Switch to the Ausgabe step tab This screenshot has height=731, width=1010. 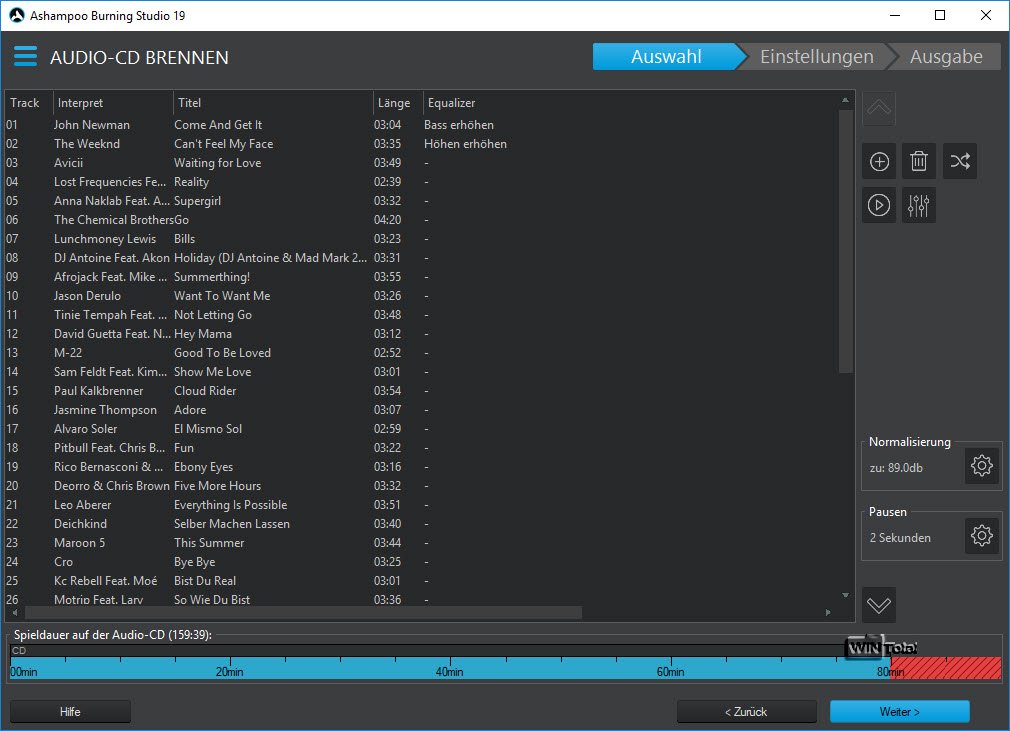pos(946,57)
